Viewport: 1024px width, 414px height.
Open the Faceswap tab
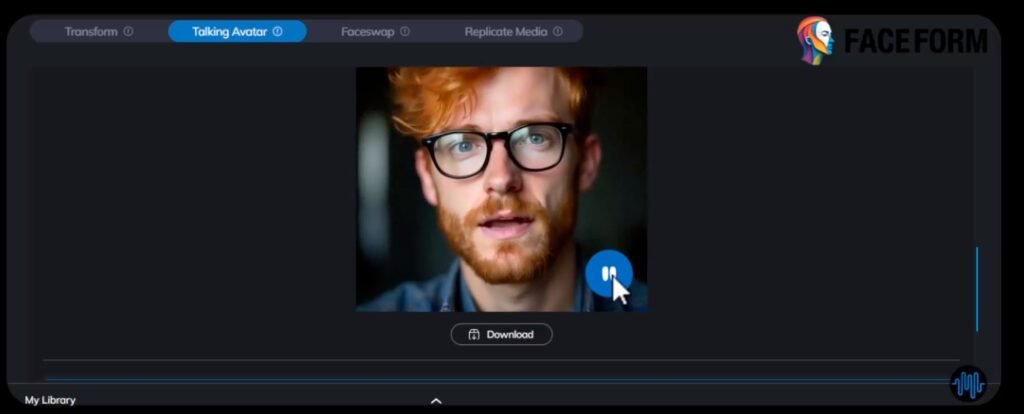(368, 31)
